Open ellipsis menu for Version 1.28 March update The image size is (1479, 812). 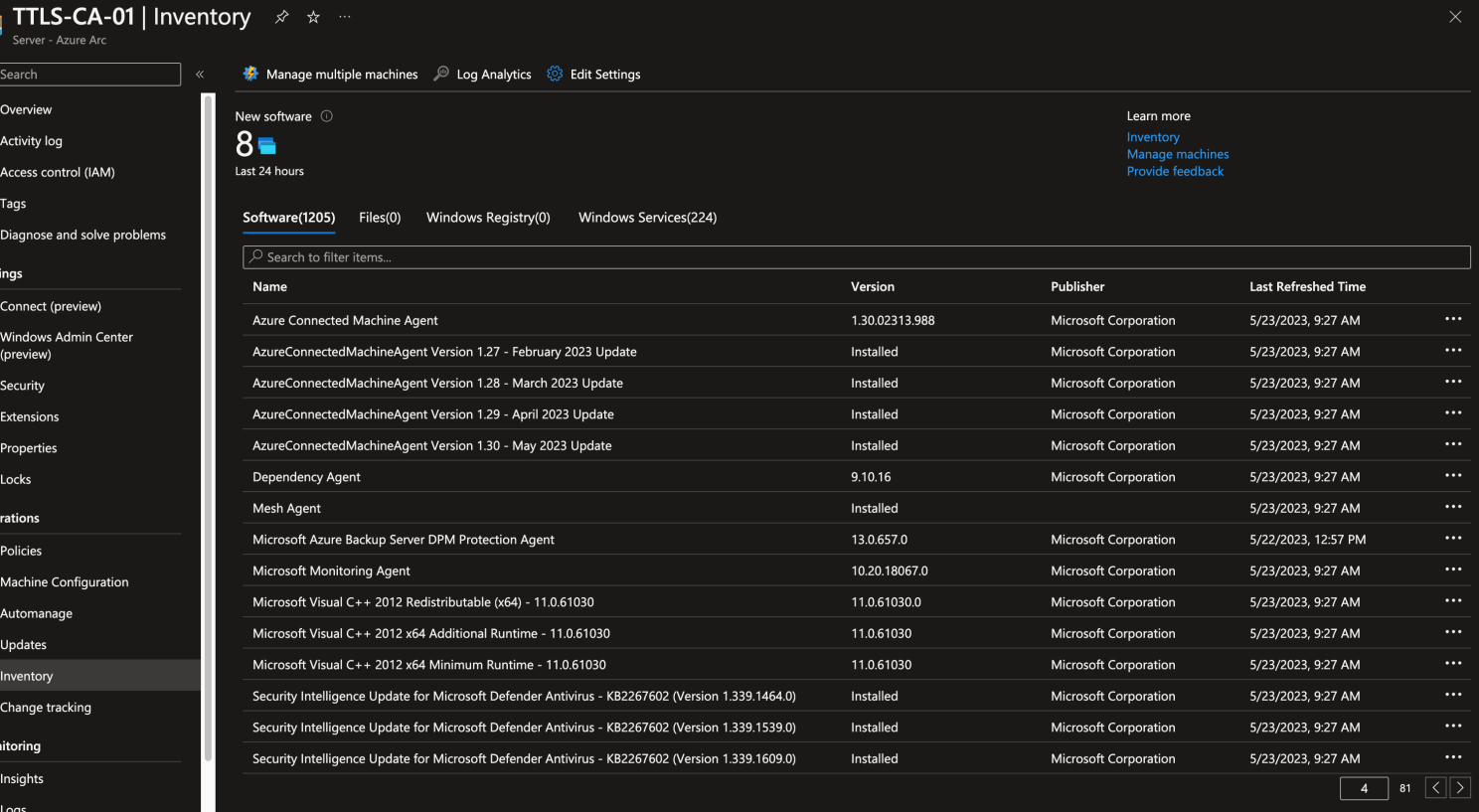click(x=1453, y=382)
